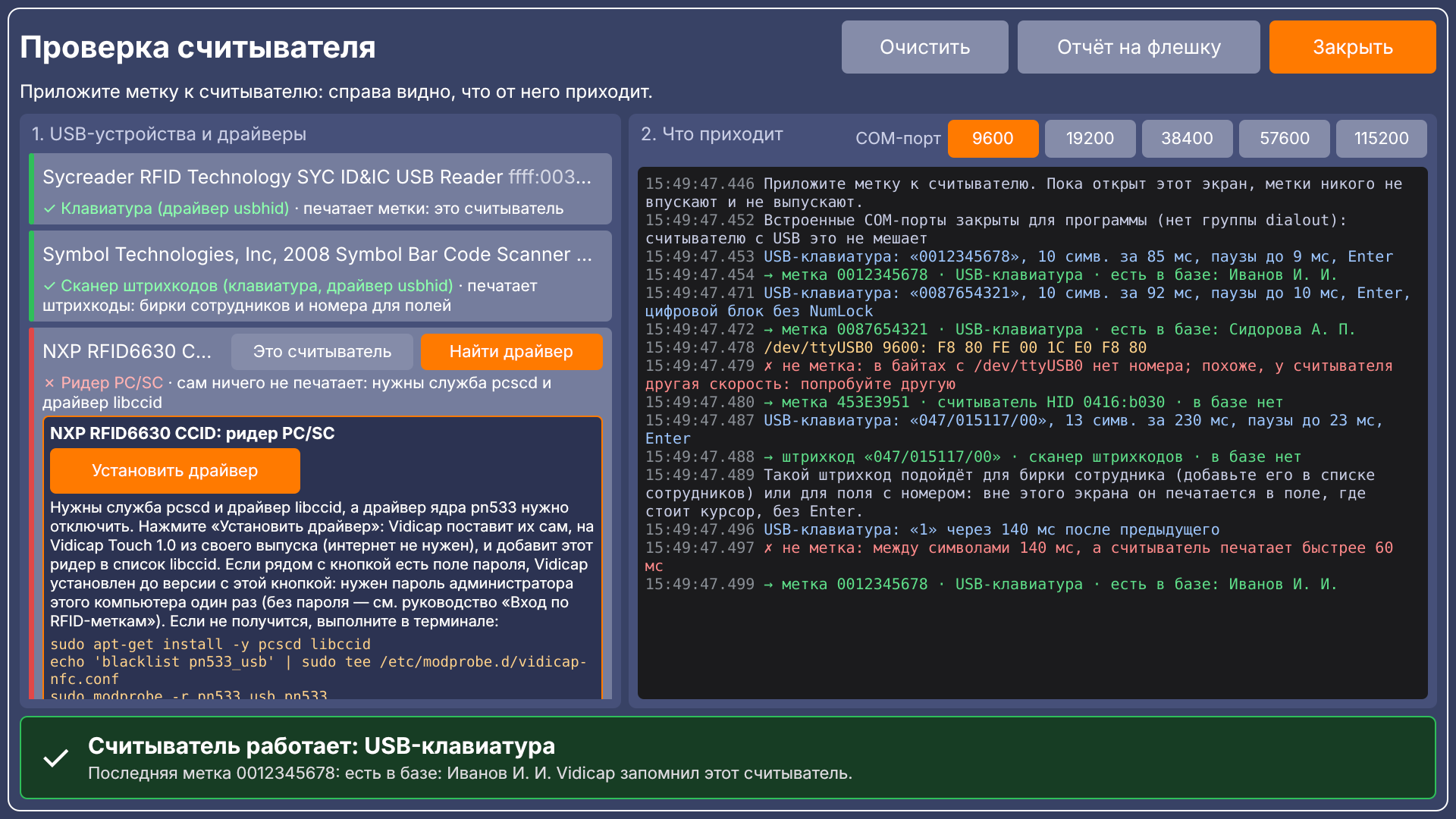Viewport: 1456px width, 819px height.
Task: Click the «echo 'blacklist pn533_usb'» command line
Action: tap(318, 670)
